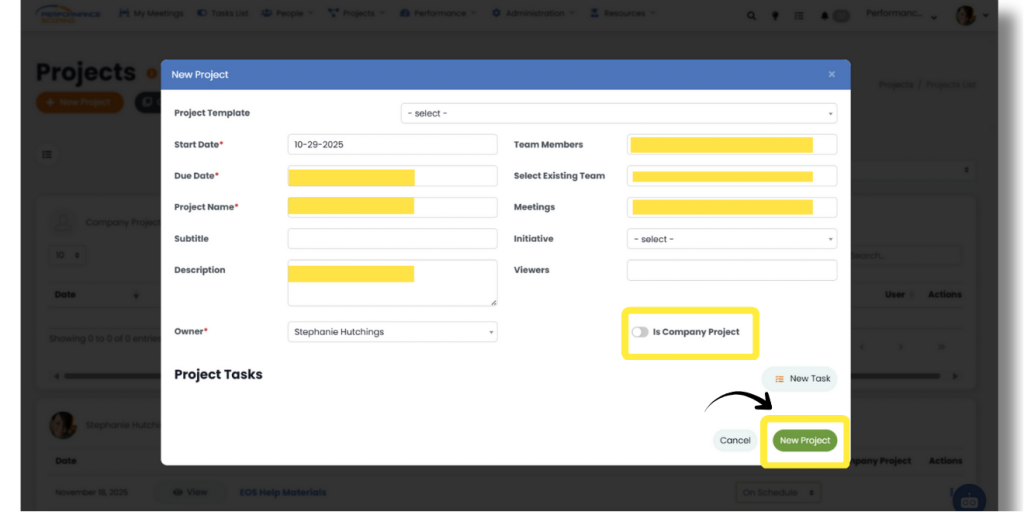Open the Owner dropdown showing Stephanie Hutchings
The width and height of the screenshot is (1024, 512).
pos(392,332)
